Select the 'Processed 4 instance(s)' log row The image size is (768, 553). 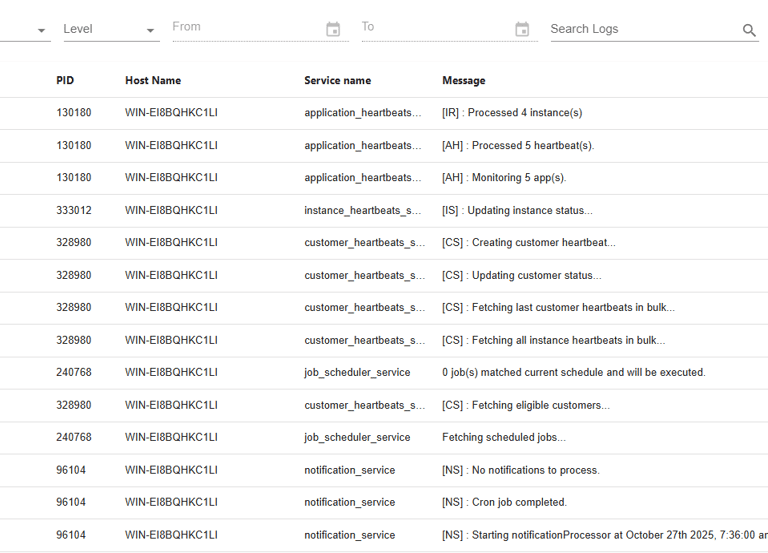point(512,113)
